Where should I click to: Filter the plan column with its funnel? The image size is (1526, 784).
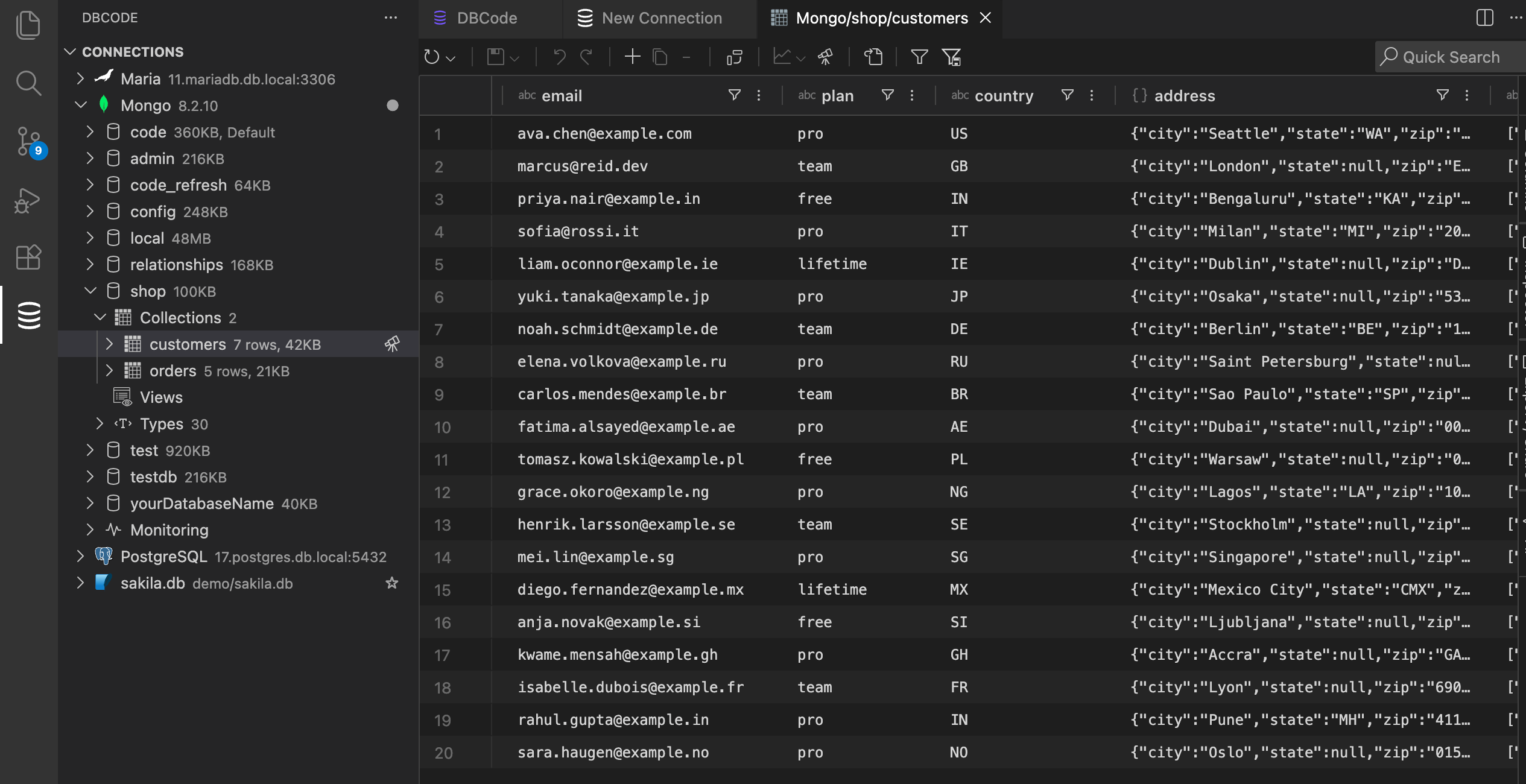click(887, 95)
